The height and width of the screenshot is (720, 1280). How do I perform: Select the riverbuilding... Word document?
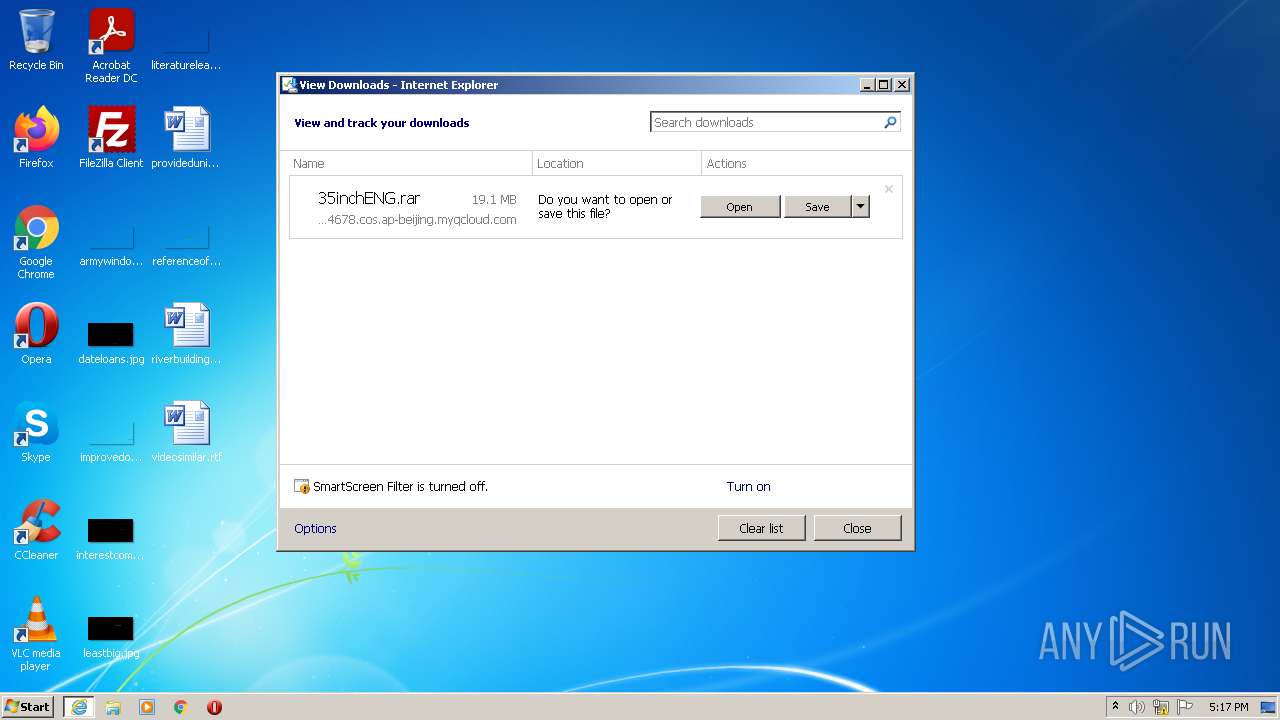click(186, 334)
